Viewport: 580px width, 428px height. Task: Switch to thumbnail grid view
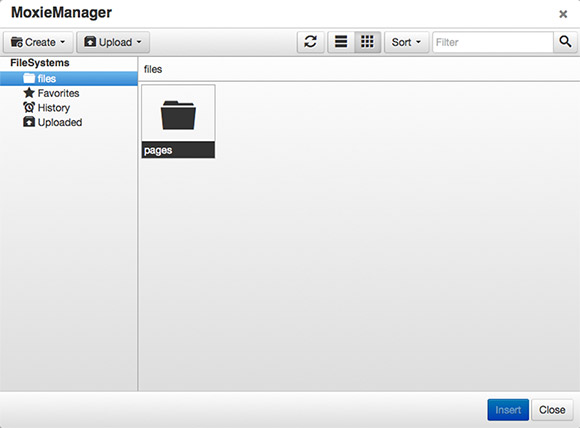click(367, 42)
